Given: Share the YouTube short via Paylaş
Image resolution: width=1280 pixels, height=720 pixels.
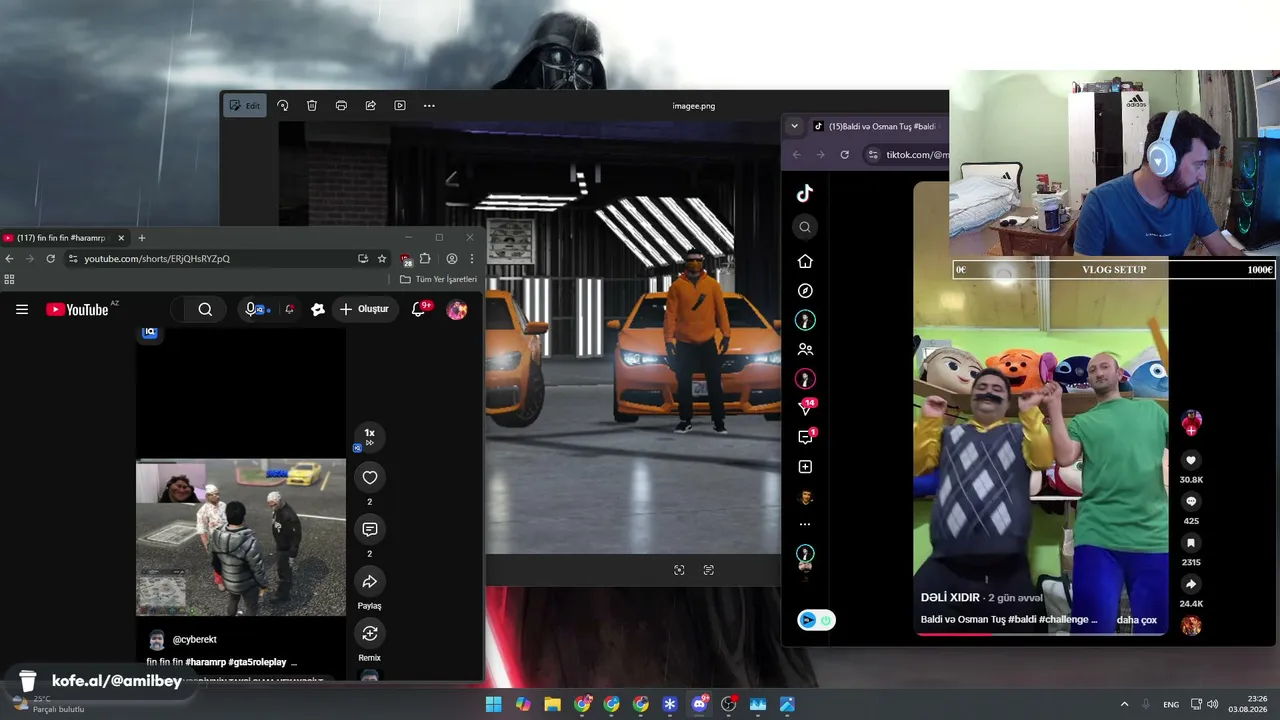Looking at the screenshot, I should tap(370, 582).
